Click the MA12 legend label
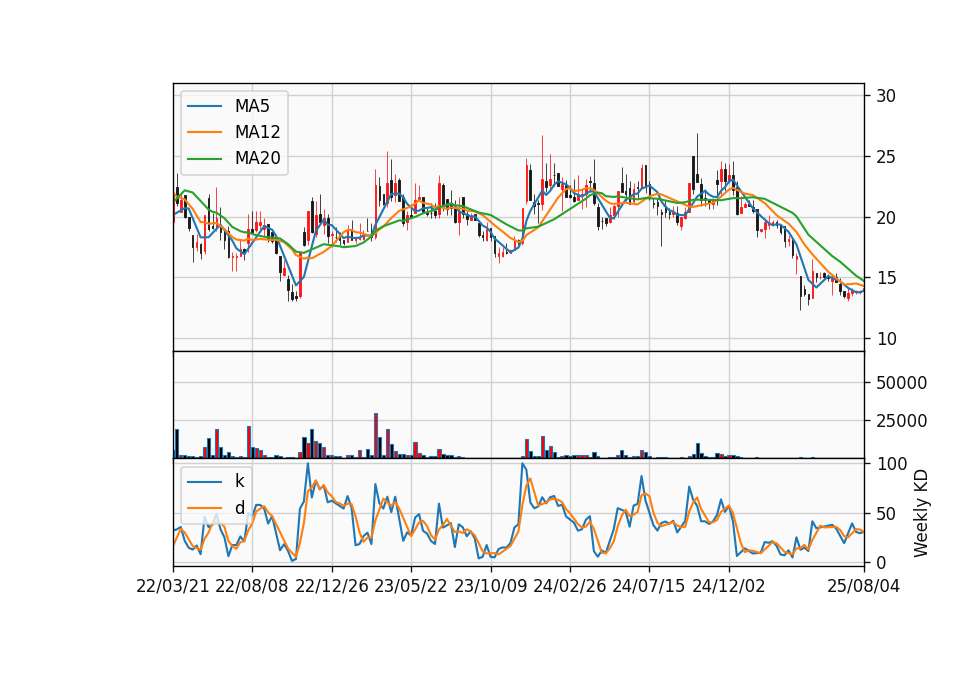Screen dimensions: 960x690 [x=258, y=132]
